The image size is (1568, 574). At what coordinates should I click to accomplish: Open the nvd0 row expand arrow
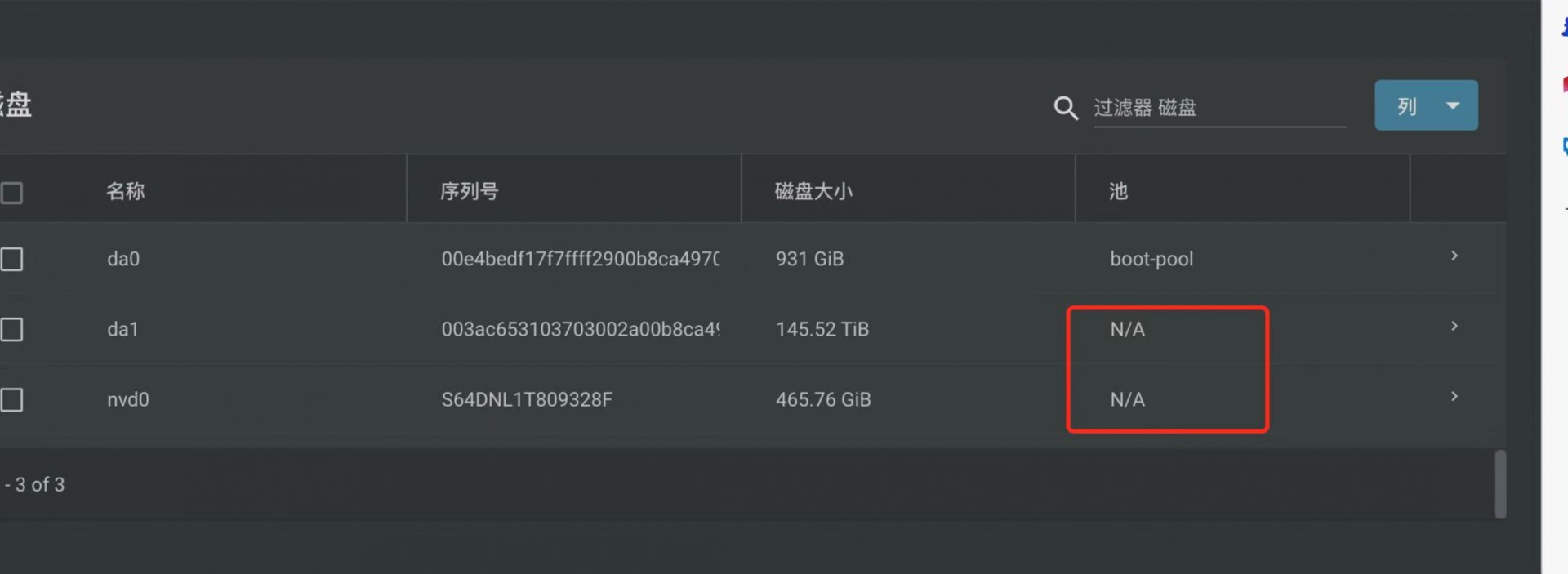pos(1454,397)
